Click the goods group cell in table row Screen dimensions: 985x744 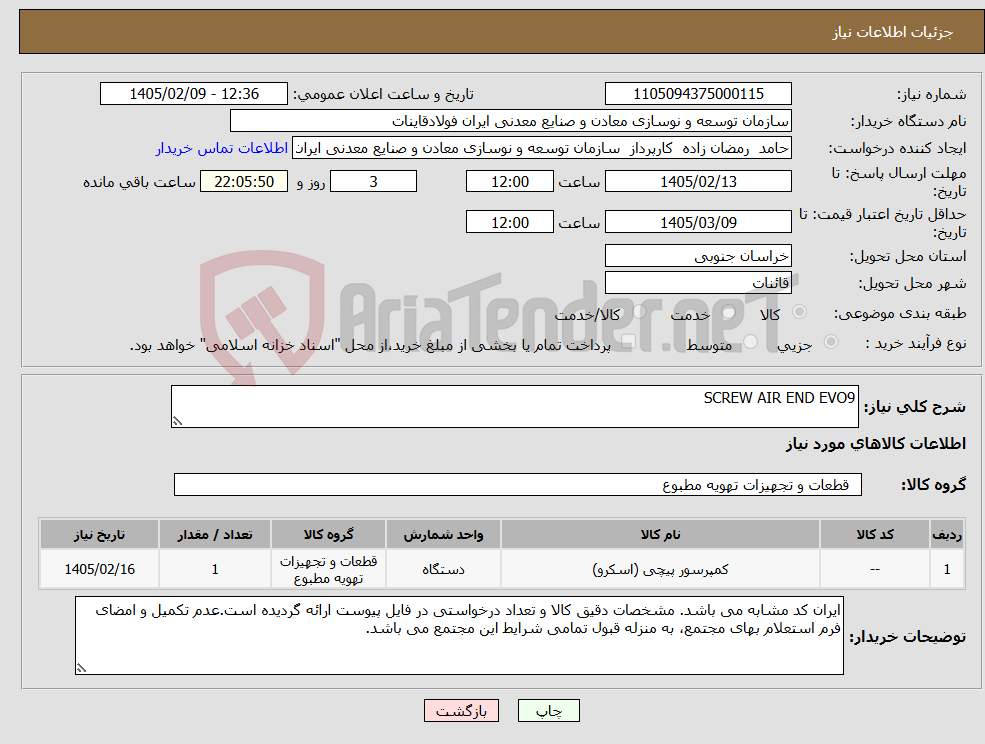point(328,569)
